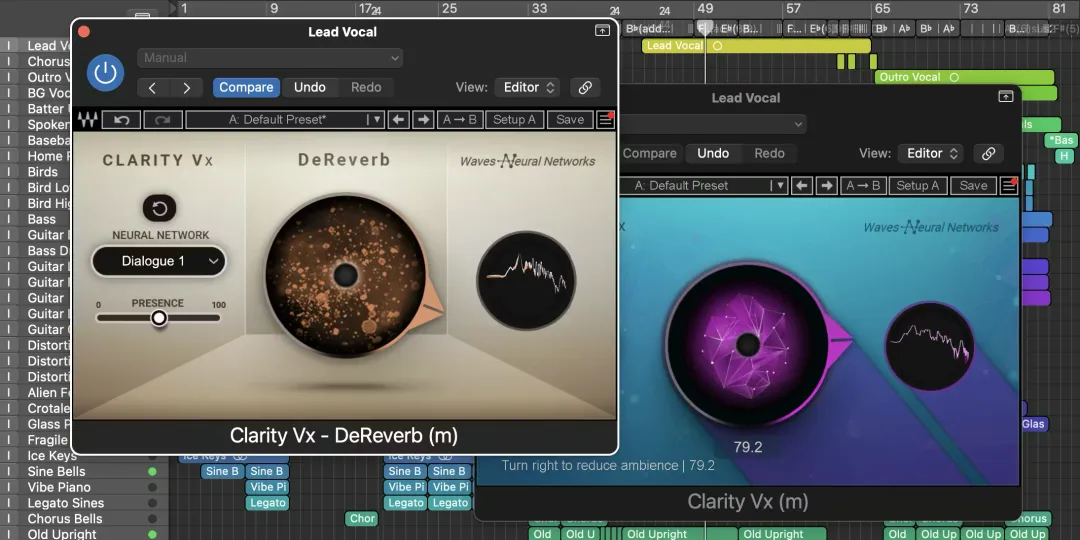Toggle the DeReverb plugin power button
Screen dimensions: 1080x540
pos(105,73)
